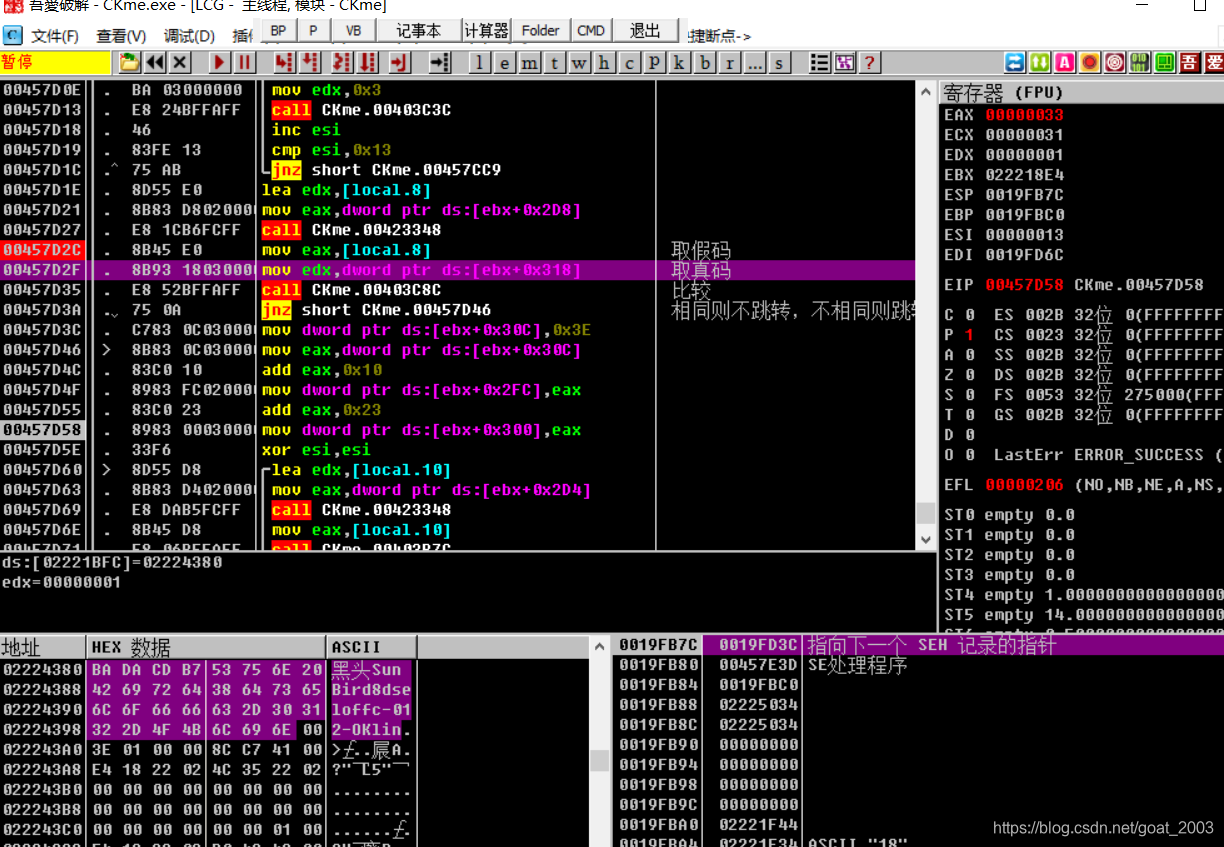Open Memory map via 'm' button
The image size is (1224, 847).
[530, 63]
